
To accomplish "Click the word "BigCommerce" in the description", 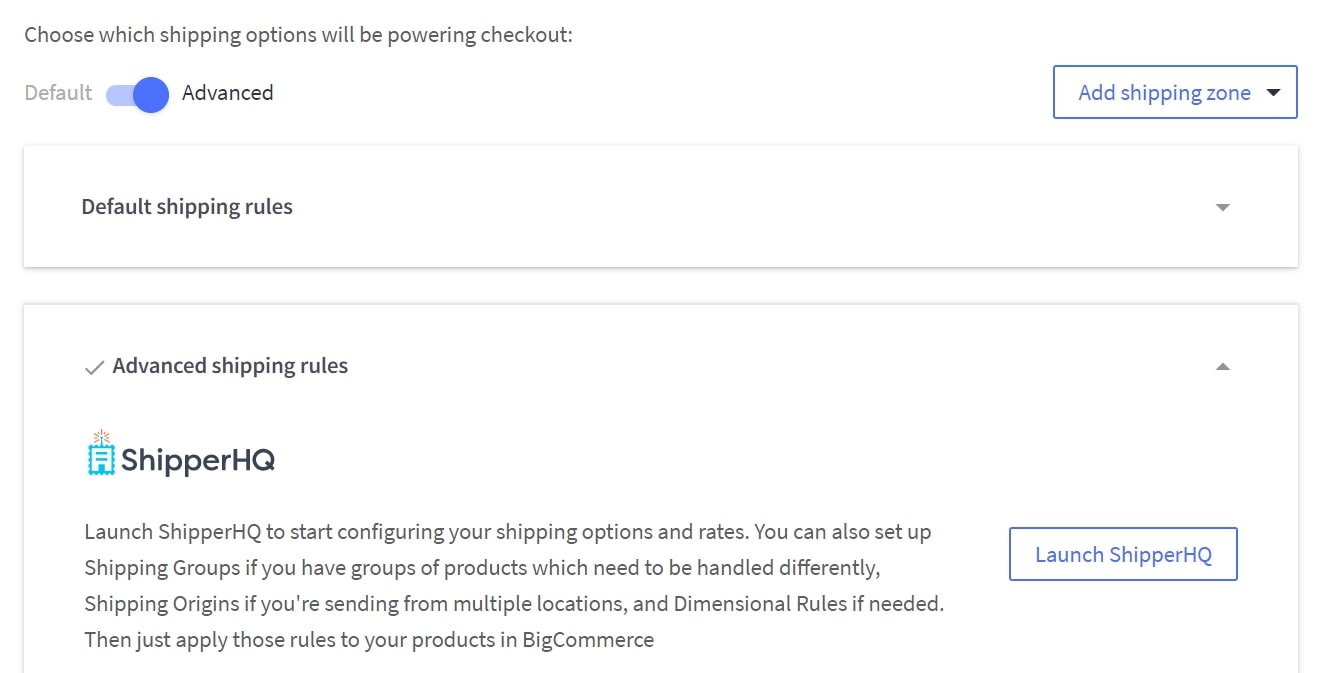I will [588, 640].
